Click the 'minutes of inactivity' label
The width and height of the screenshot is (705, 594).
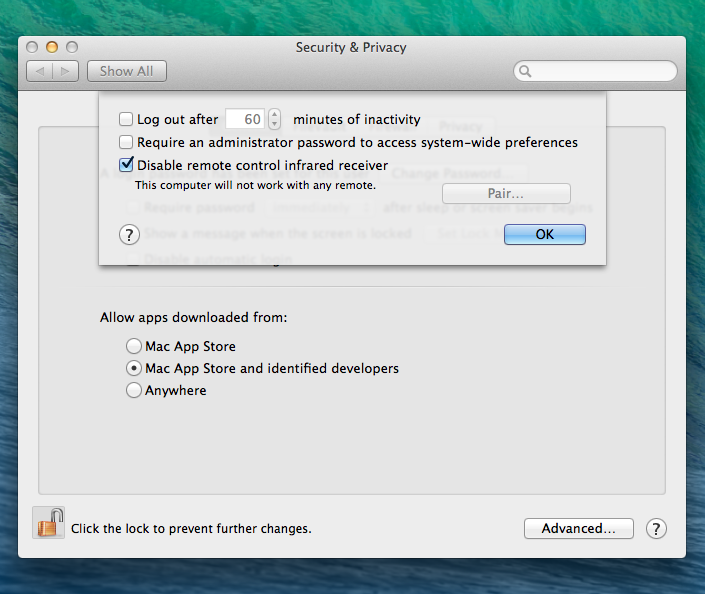click(x=357, y=120)
